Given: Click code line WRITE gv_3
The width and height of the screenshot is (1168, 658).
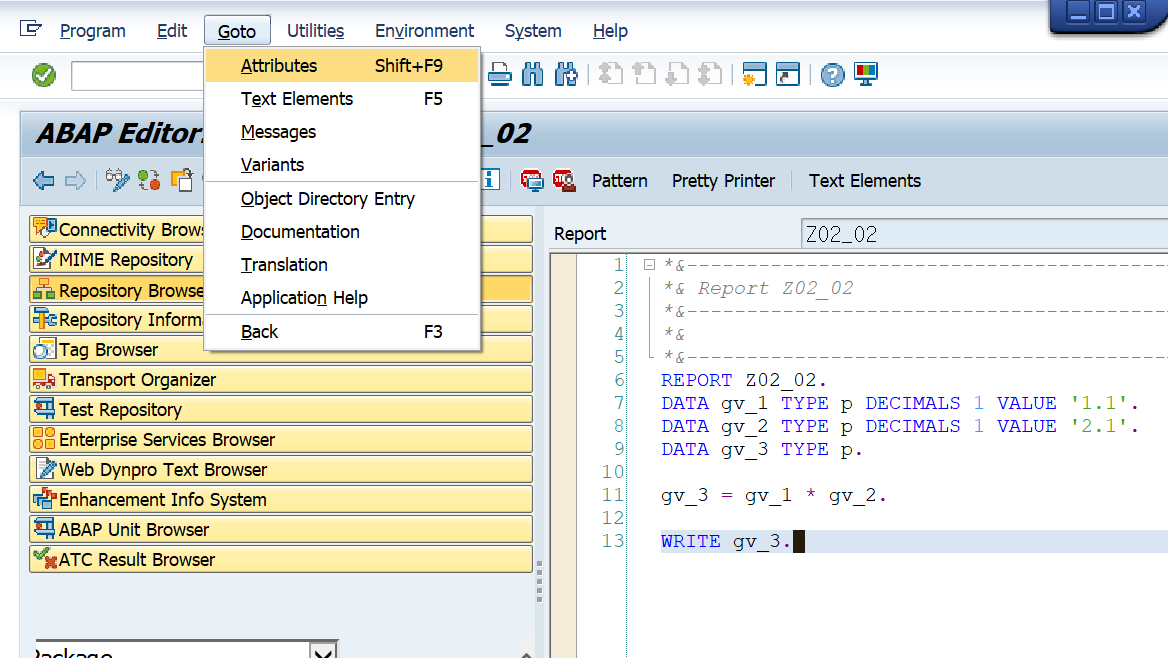Looking at the screenshot, I should [725, 541].
